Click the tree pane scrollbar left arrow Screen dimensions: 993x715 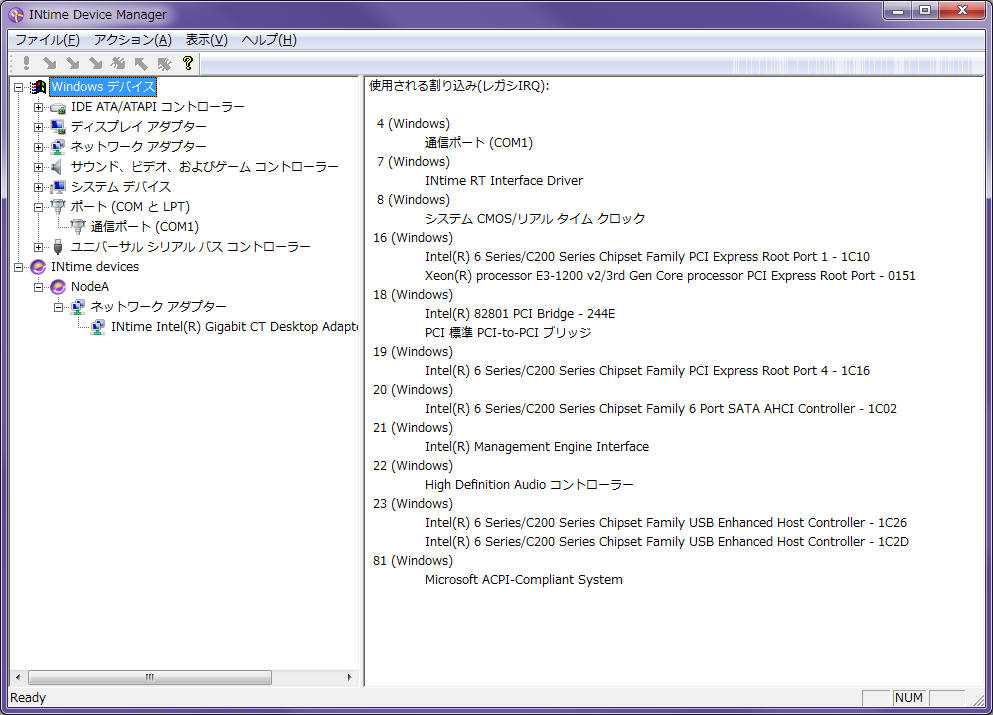(18, 677)
